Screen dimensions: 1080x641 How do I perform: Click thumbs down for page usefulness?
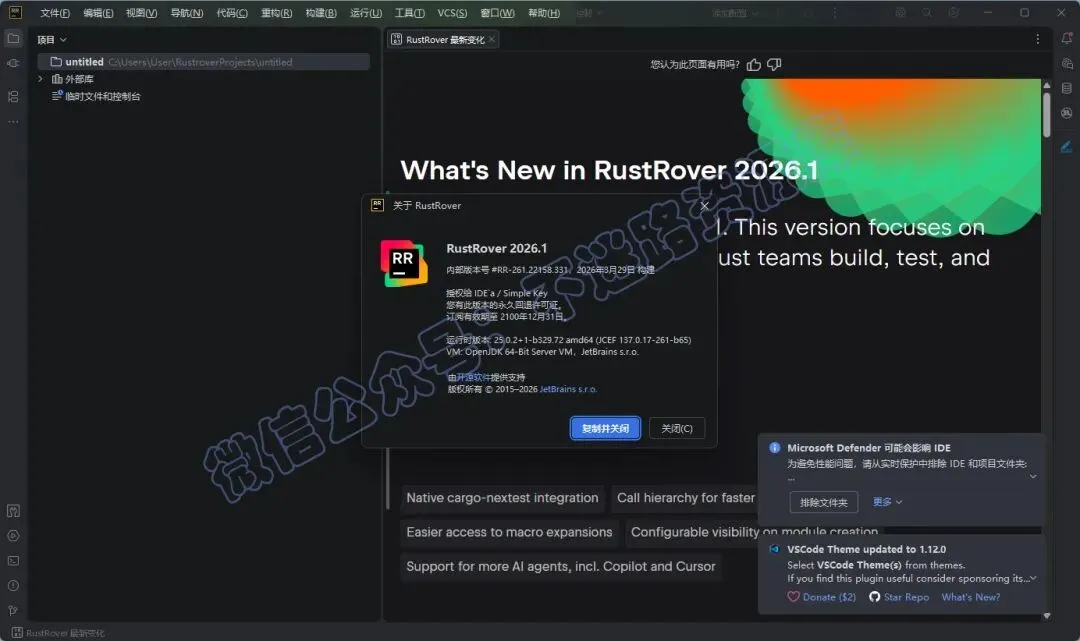tap(774, 65)
